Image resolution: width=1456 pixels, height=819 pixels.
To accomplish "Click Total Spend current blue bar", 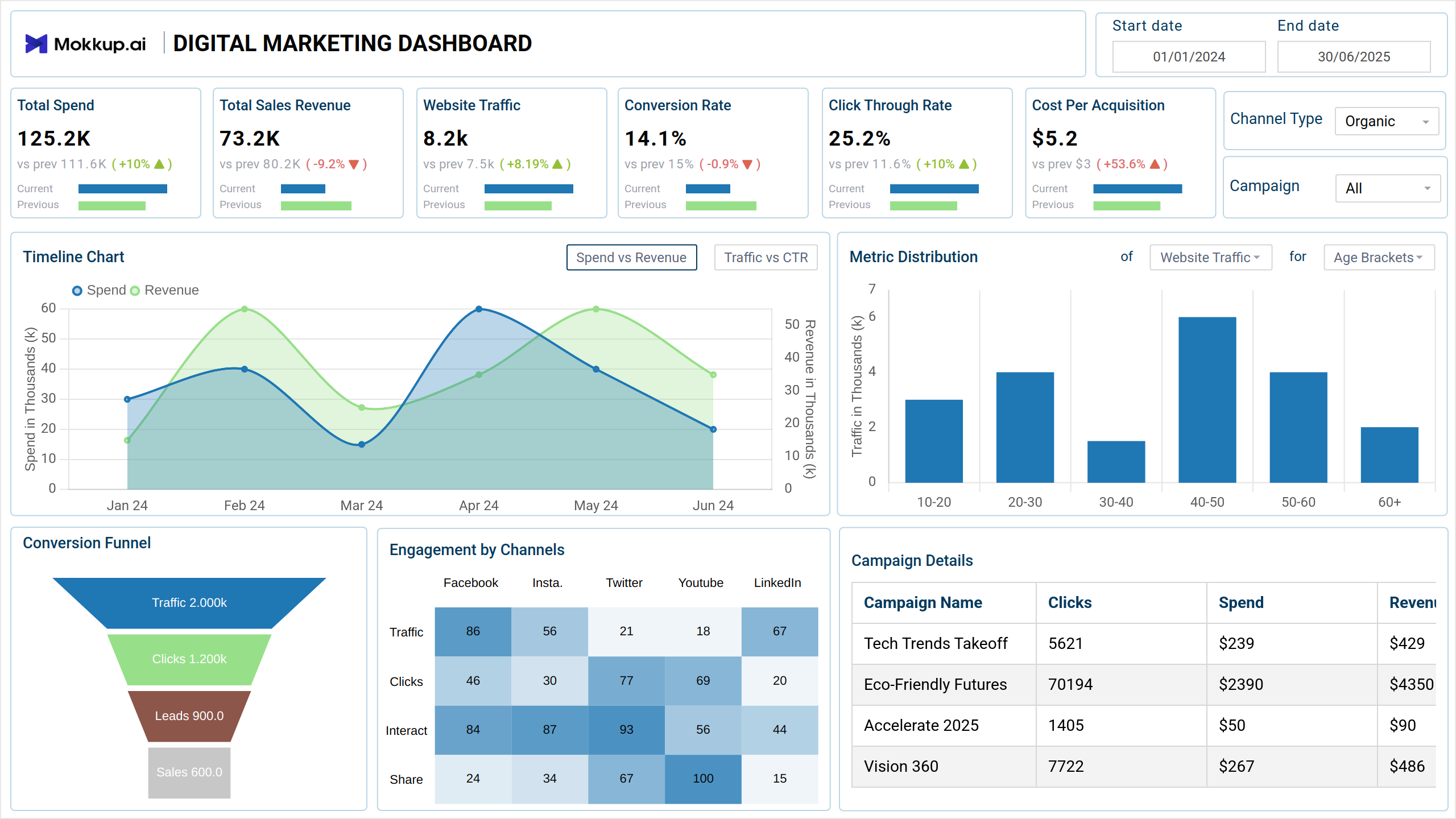I will click(122, 189).
